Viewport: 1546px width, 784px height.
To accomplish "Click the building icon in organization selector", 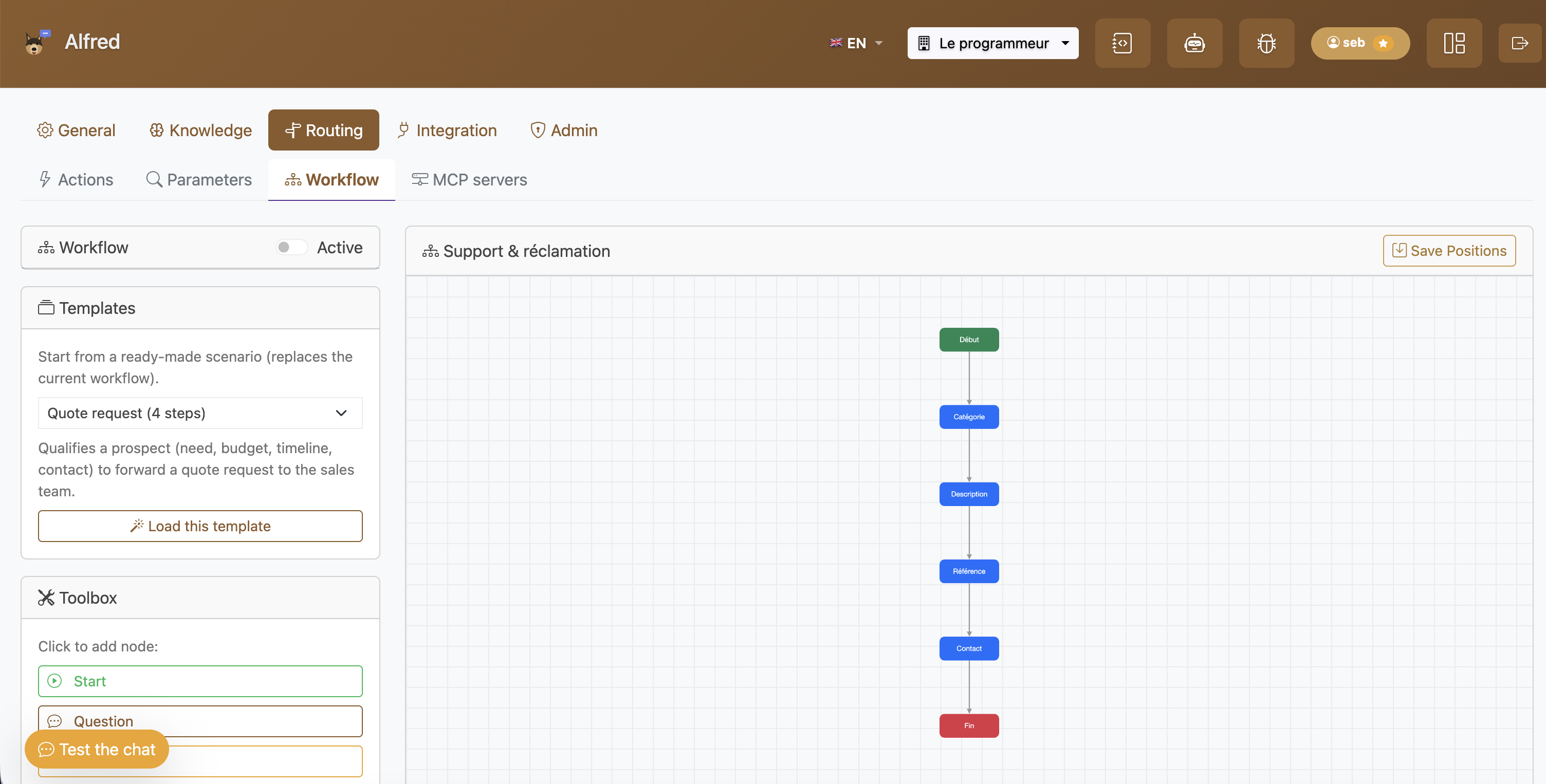I will 924,43.
